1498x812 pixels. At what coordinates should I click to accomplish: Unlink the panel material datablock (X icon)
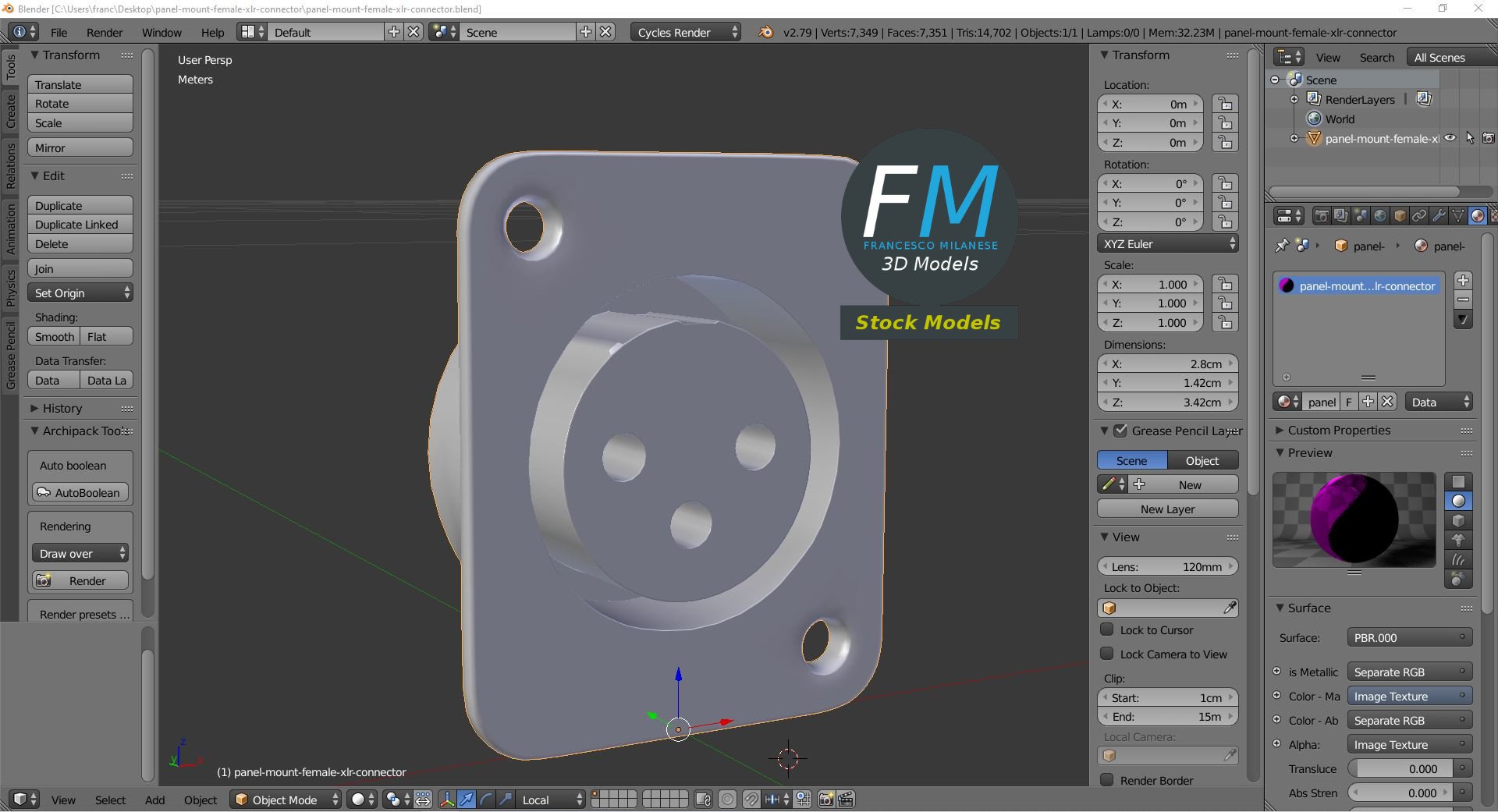click(1387, 402)
